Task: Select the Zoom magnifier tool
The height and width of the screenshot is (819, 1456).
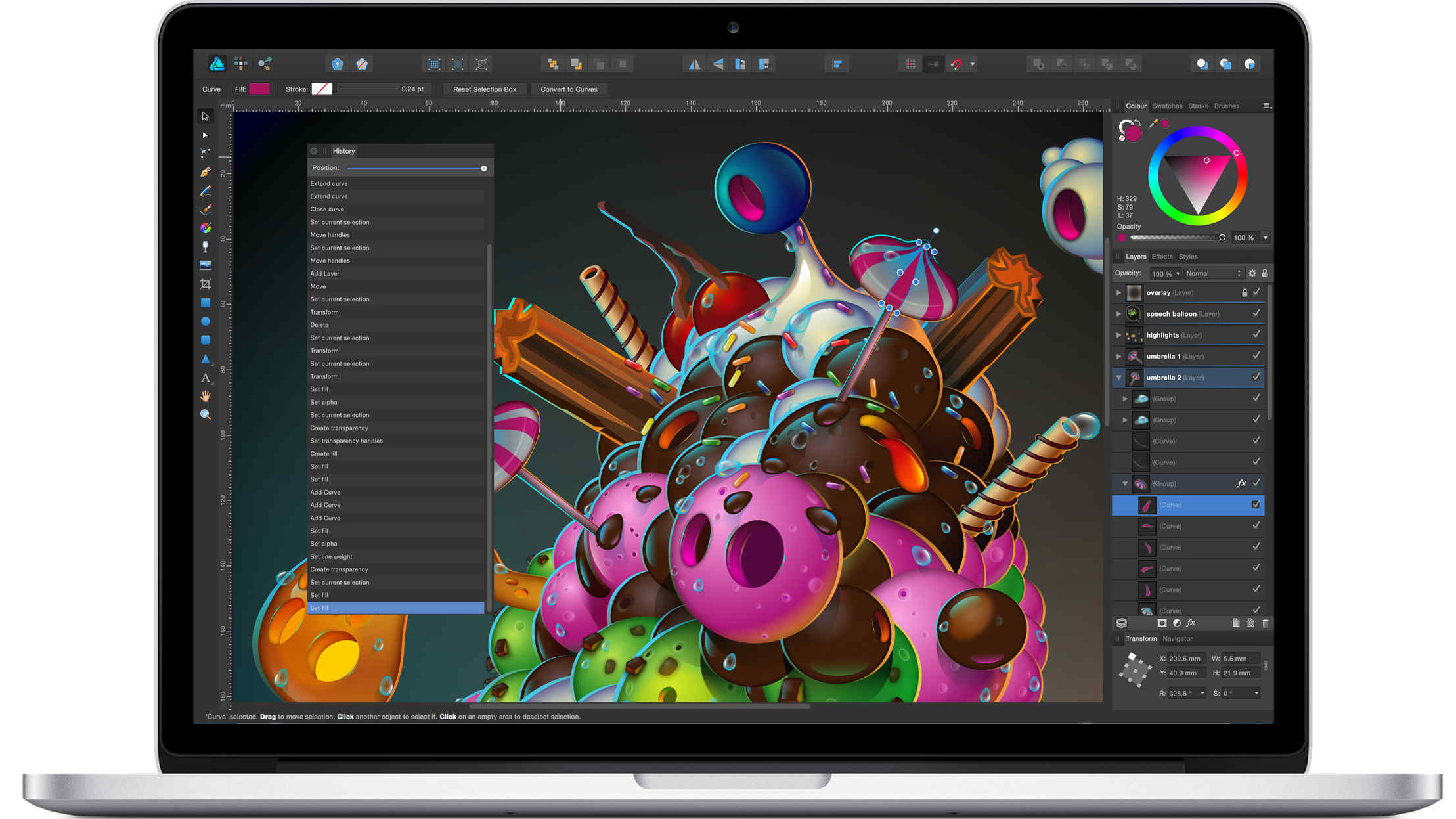Action: [206, 414]
